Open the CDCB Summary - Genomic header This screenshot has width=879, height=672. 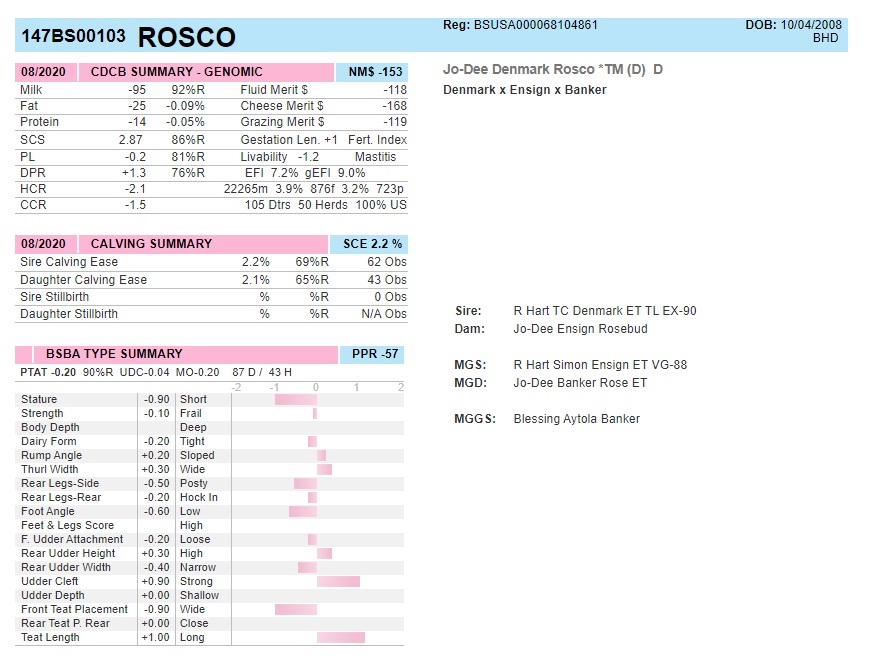coord(176,72)
